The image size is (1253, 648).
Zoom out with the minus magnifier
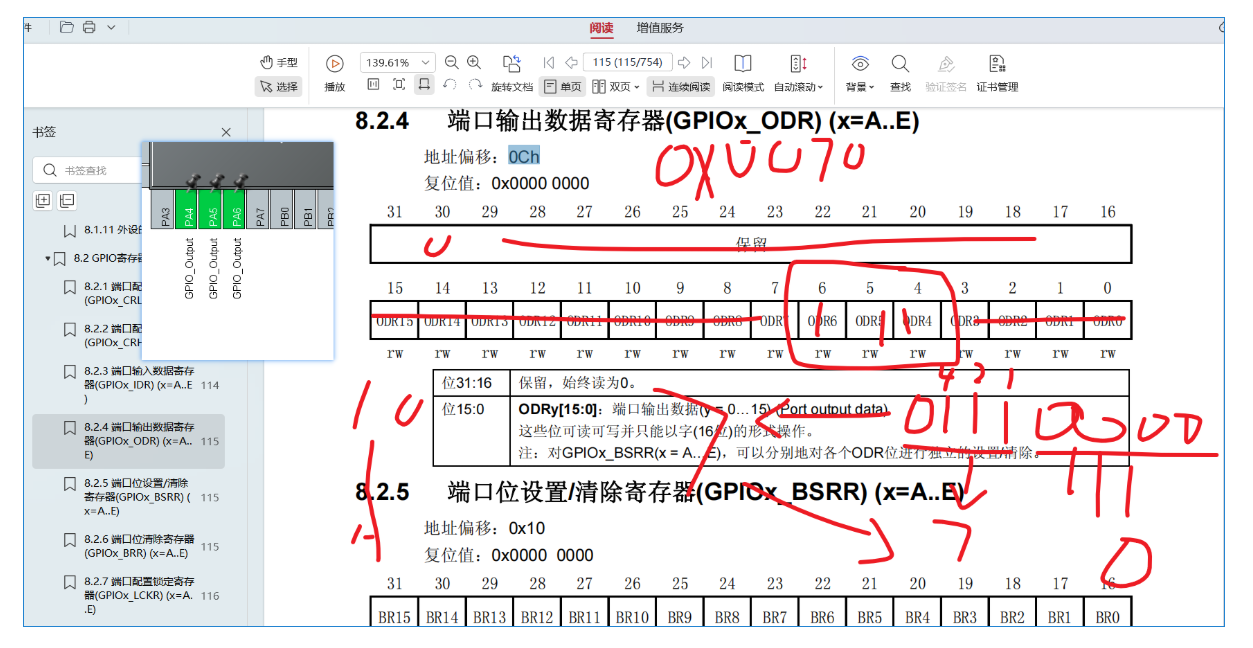click(451, 62)
